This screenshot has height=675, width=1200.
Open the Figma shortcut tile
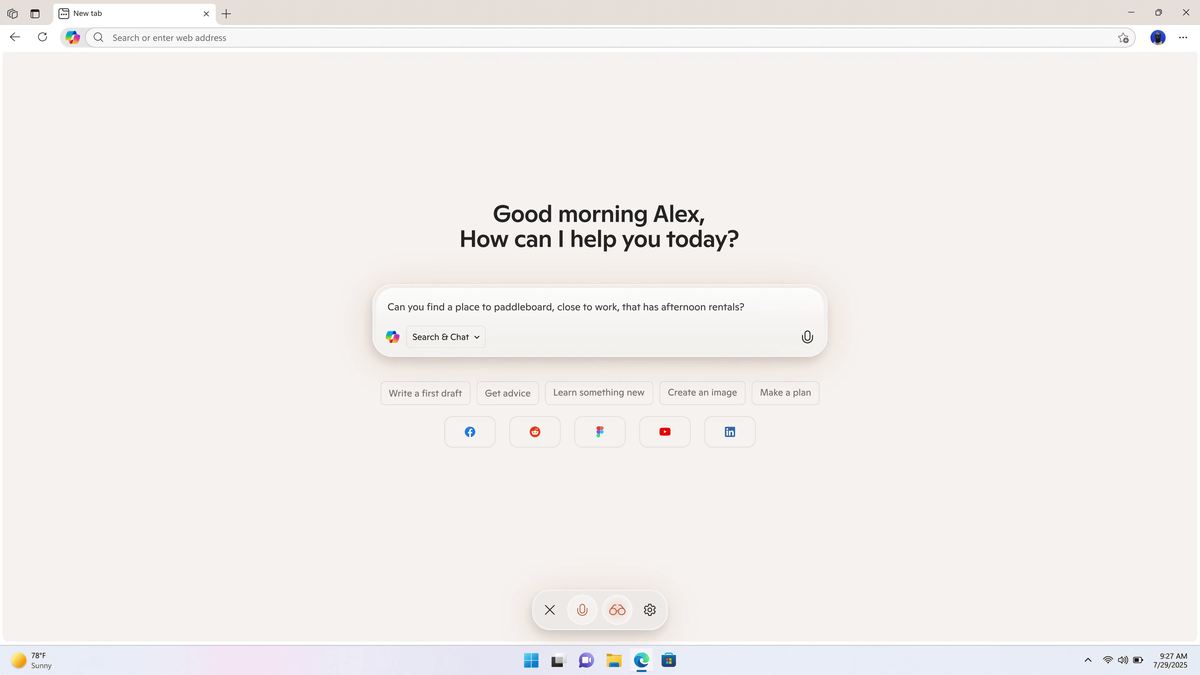(600, 432)
